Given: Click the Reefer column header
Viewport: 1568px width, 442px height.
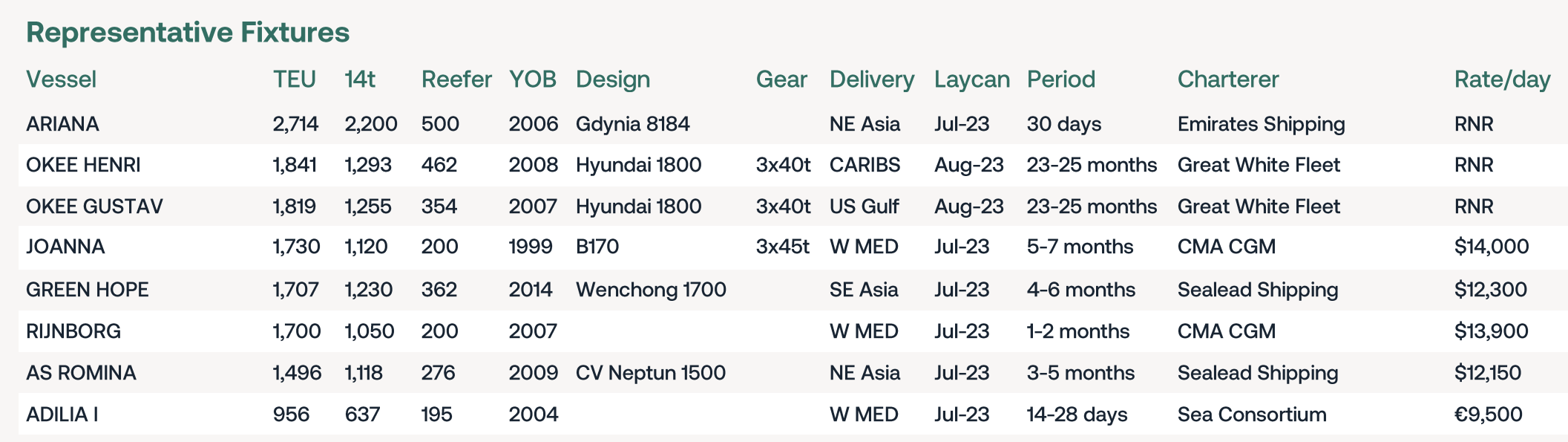Looking at the screenshot, I should [456, 79].
